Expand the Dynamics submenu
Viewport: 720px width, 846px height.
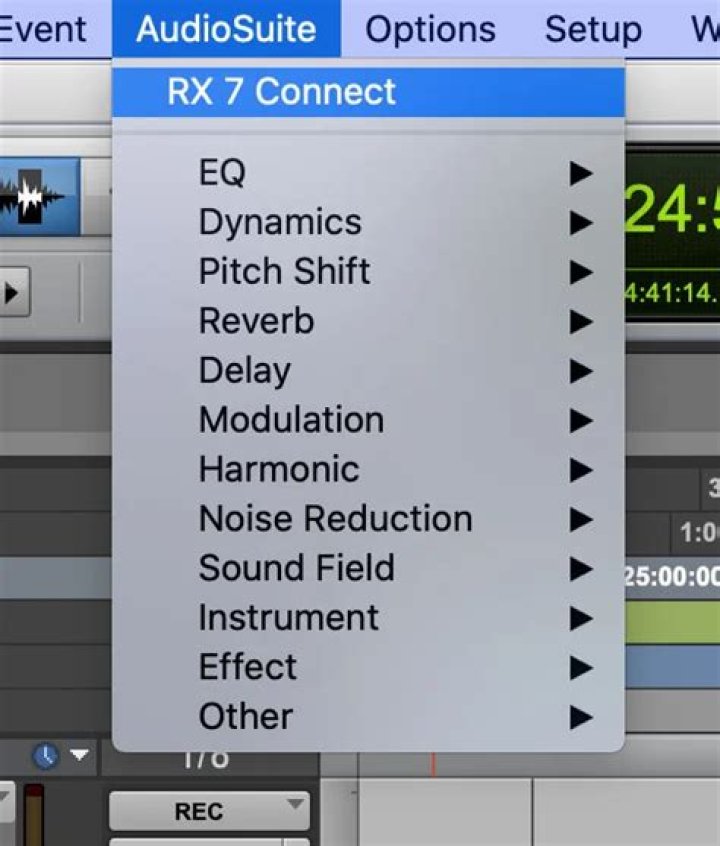[x=369, y=222]
